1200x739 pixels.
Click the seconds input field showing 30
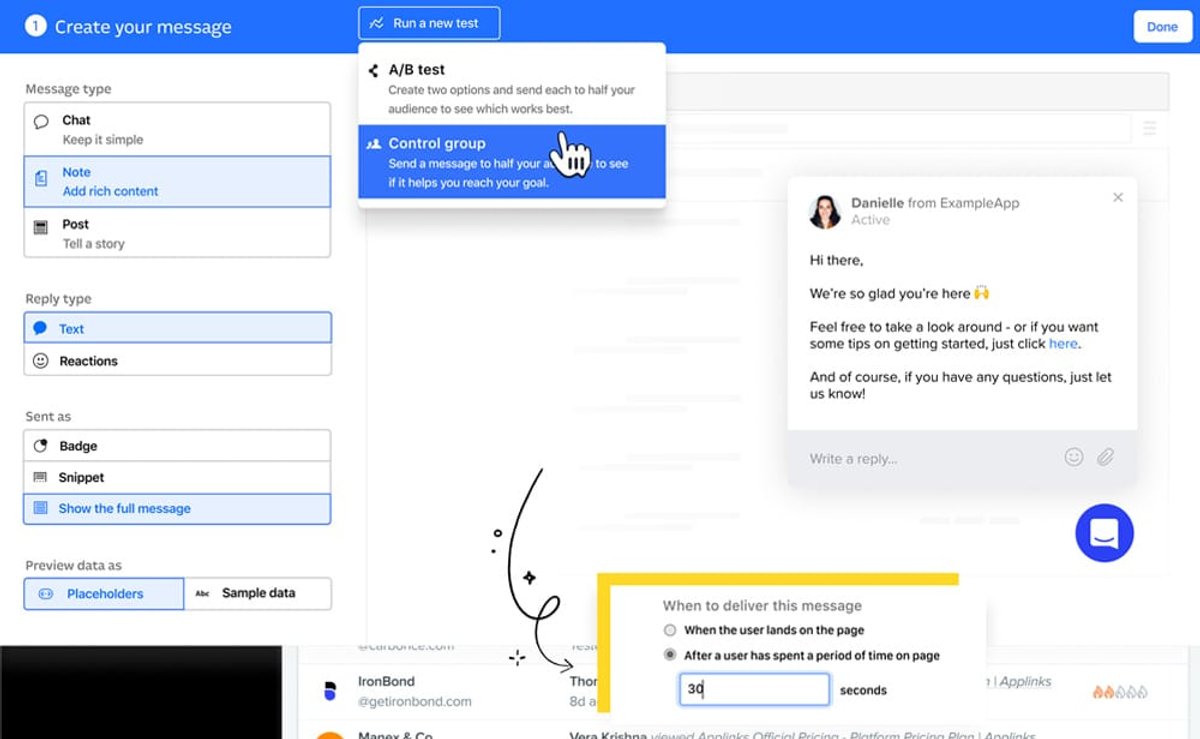pos(755,689)
